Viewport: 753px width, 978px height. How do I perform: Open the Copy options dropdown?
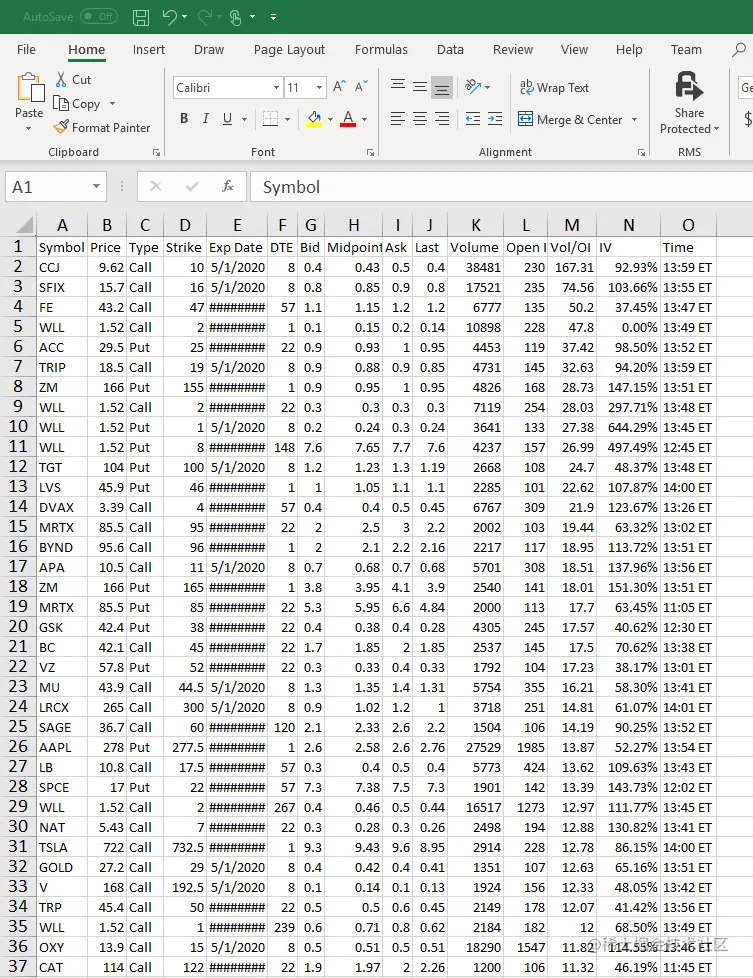click(x=112, y=104)
